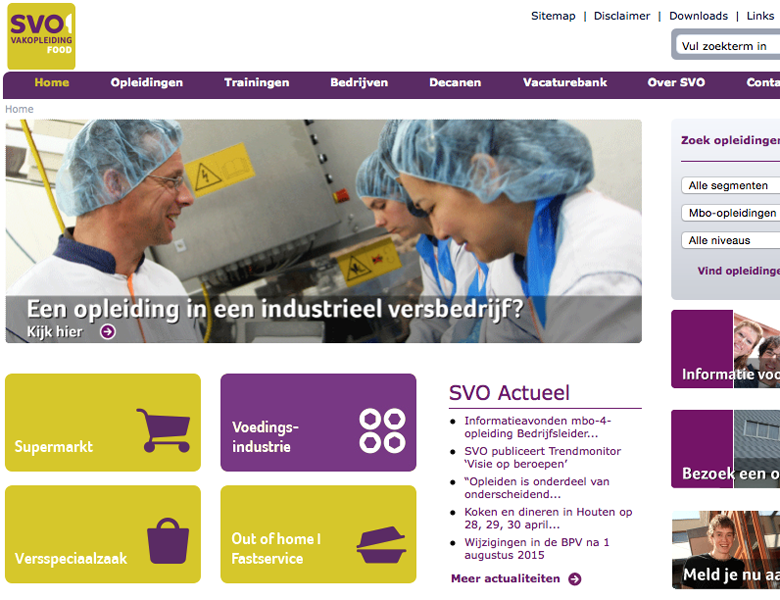
Task: Open the Alle segmenten dropdown
Action: coord(730,186)
